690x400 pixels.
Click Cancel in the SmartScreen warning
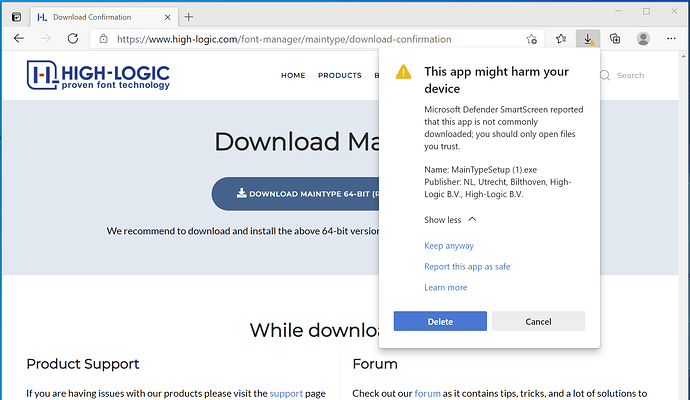538,321
